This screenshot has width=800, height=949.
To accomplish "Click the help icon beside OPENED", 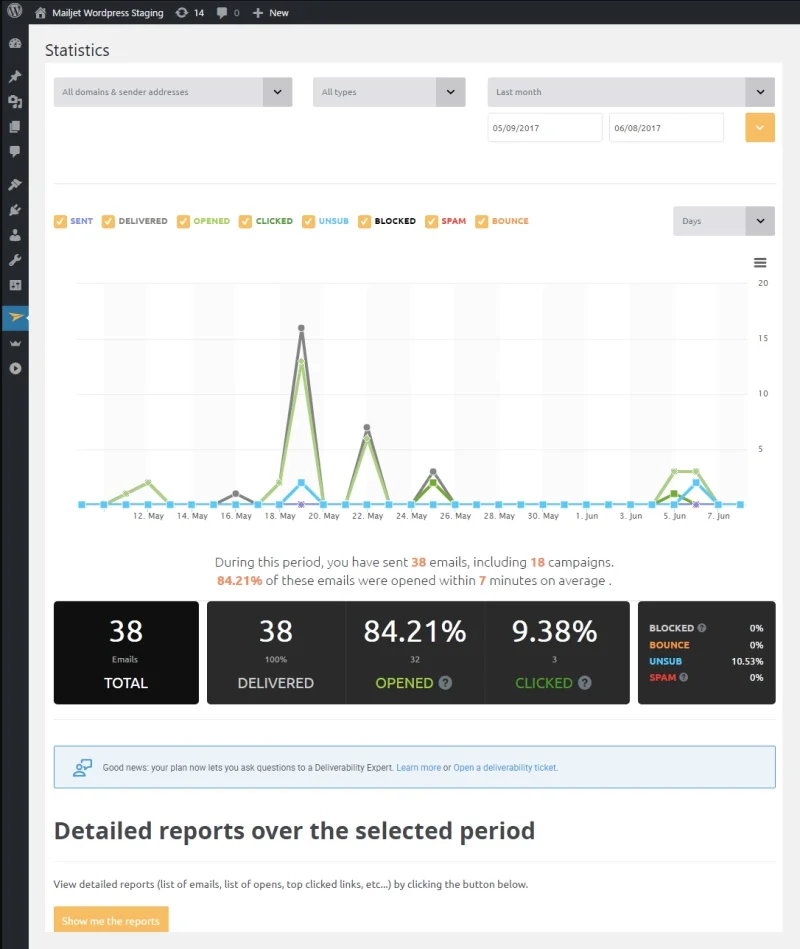I will tap(445, 683).
